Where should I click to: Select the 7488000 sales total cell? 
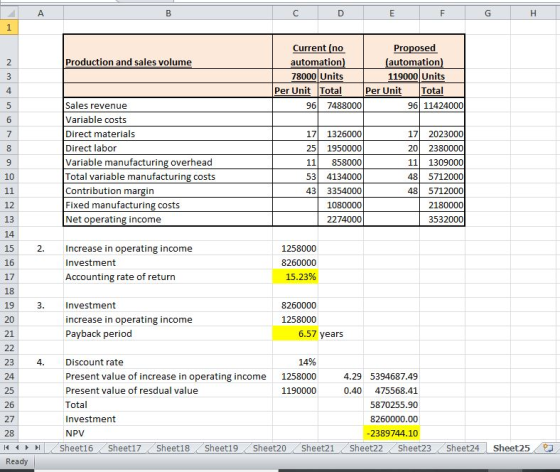coord(340,105)
